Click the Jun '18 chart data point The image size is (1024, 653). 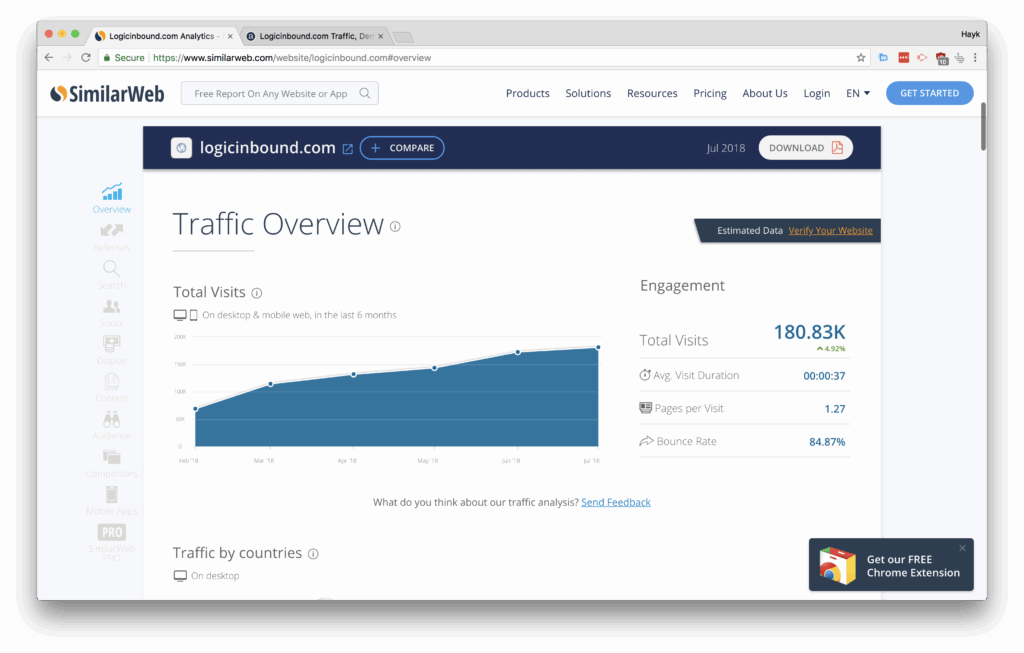click(518, 353)
